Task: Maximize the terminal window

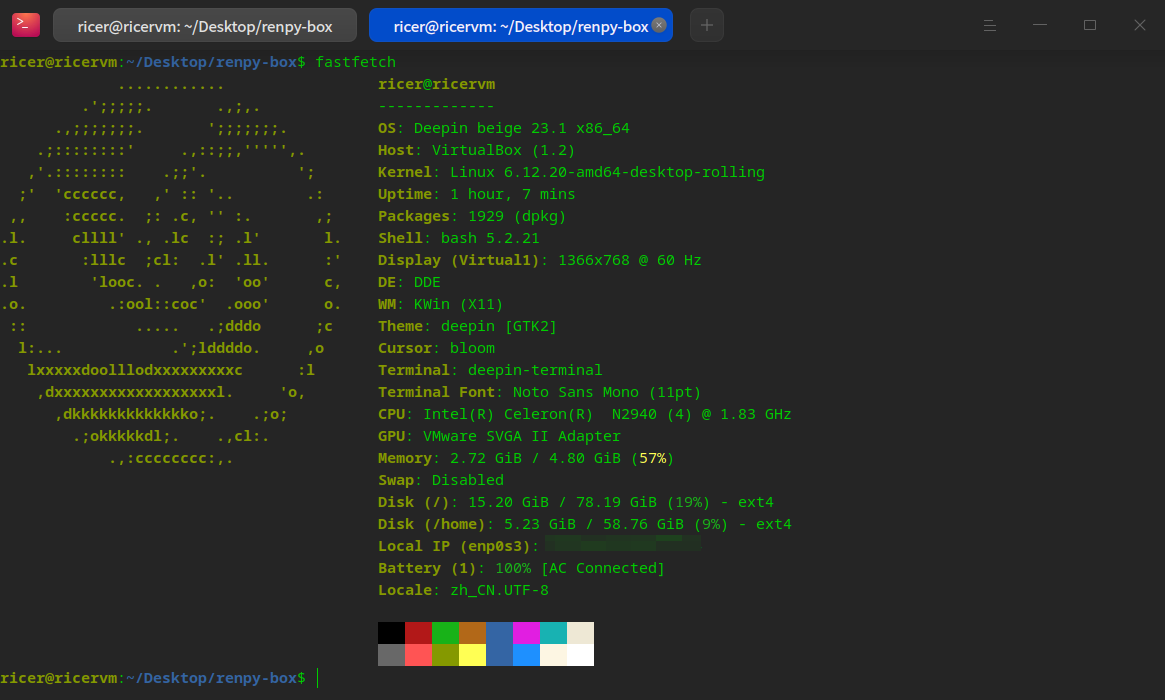Action: (x=1090, y=25)
